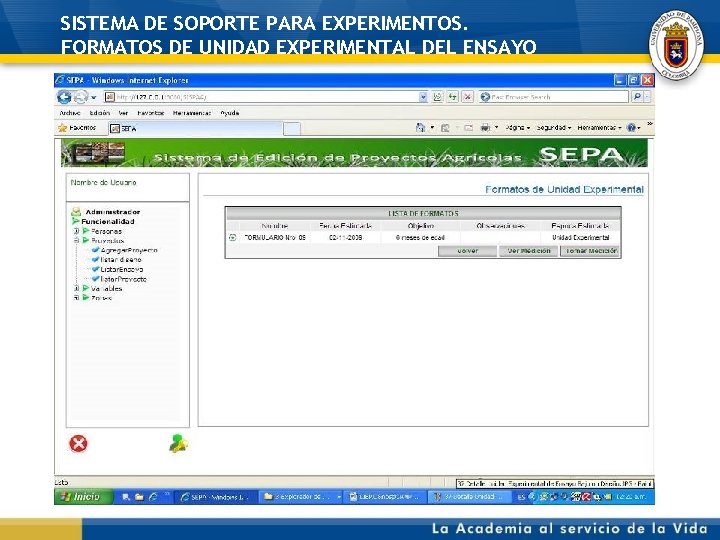Screen dimensions: 720x540
Task: Open a new blank browser tab
Action: [x=292, y=129]
